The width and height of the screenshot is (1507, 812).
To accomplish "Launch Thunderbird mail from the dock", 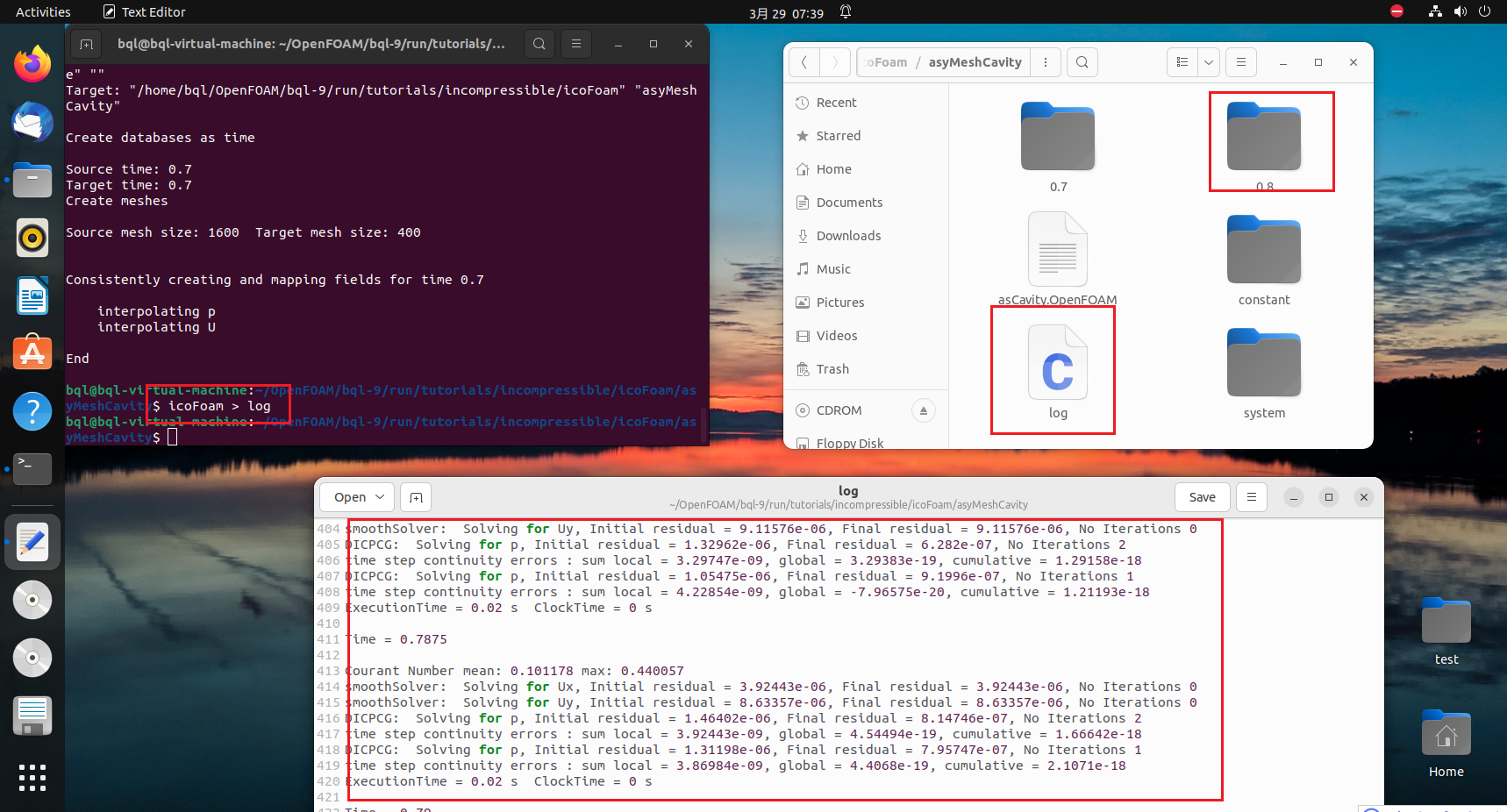I will (x=32, y=122).
